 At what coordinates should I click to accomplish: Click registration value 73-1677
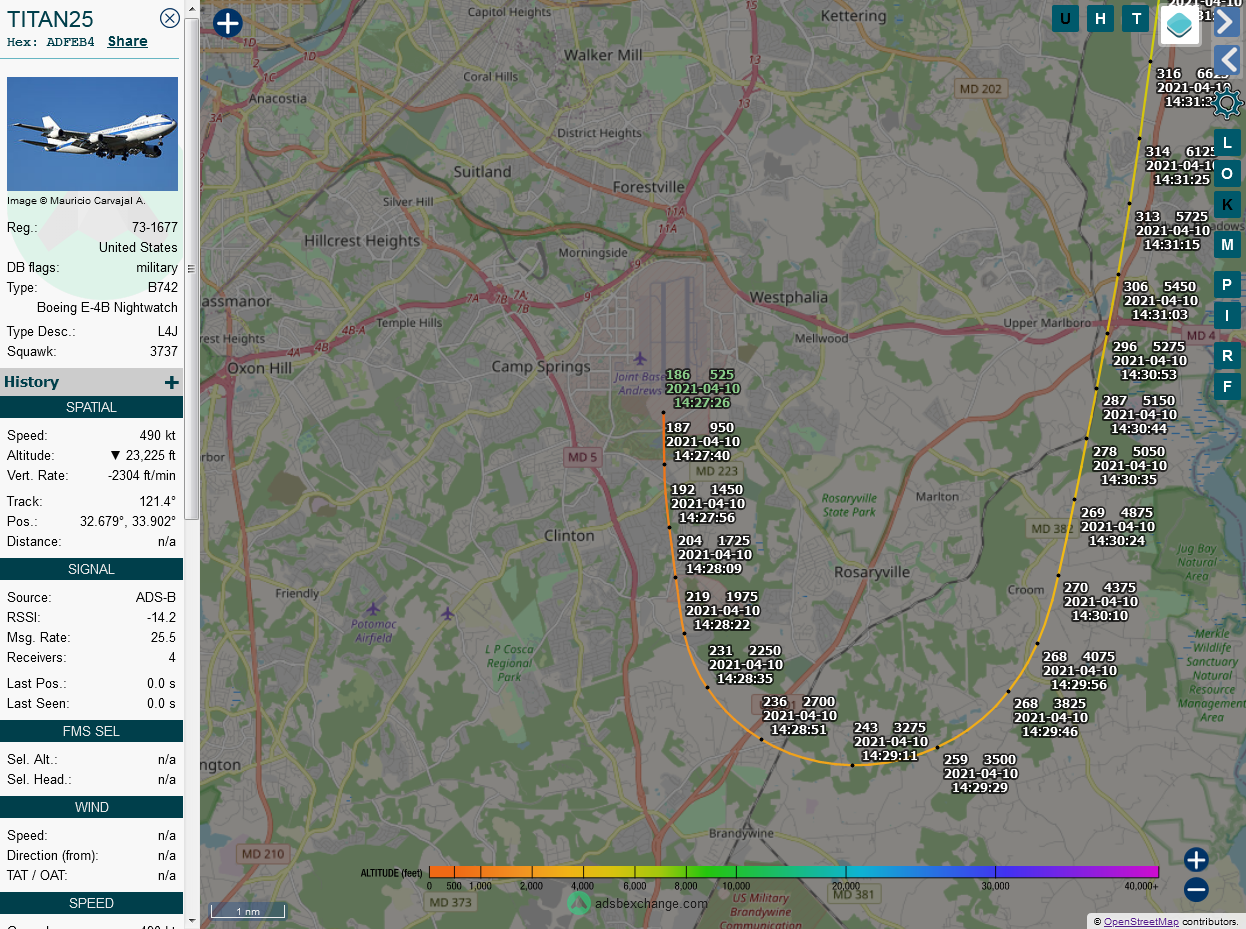pos(155,228)
